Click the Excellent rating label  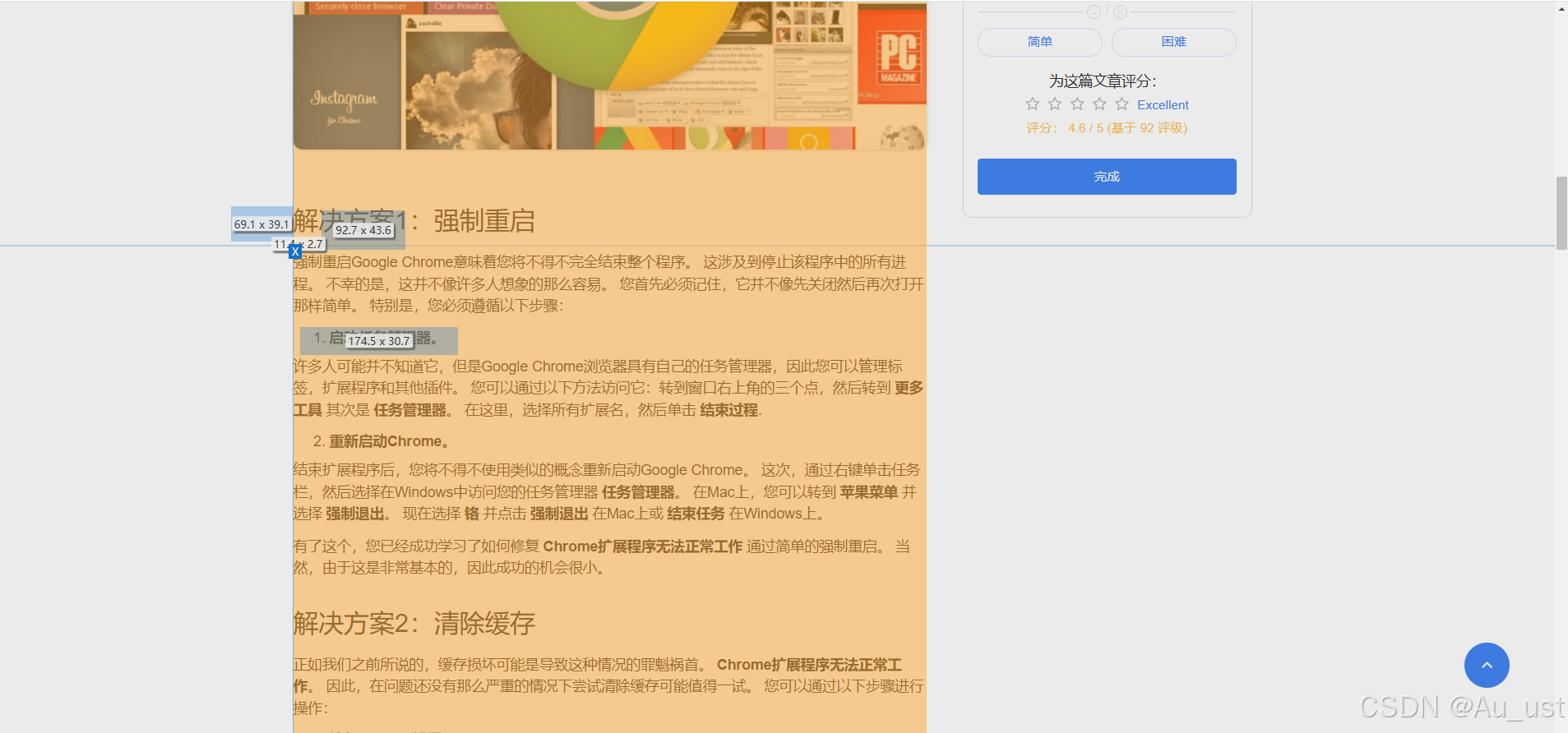point(1163,105)
